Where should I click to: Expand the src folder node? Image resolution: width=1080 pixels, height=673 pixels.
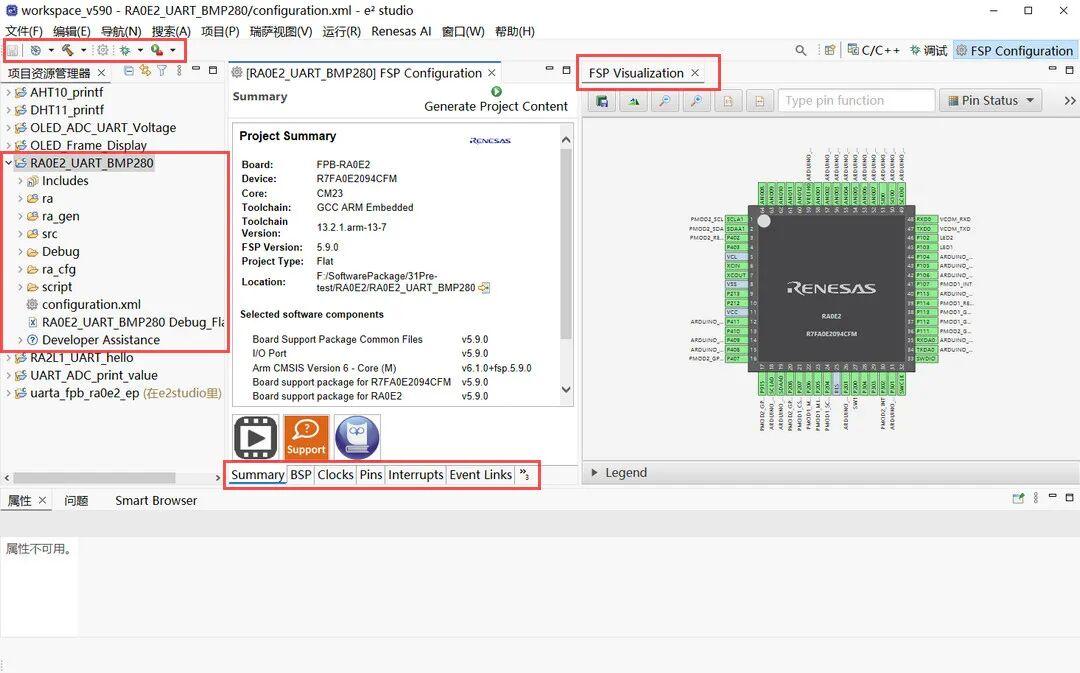click(20, 234)
